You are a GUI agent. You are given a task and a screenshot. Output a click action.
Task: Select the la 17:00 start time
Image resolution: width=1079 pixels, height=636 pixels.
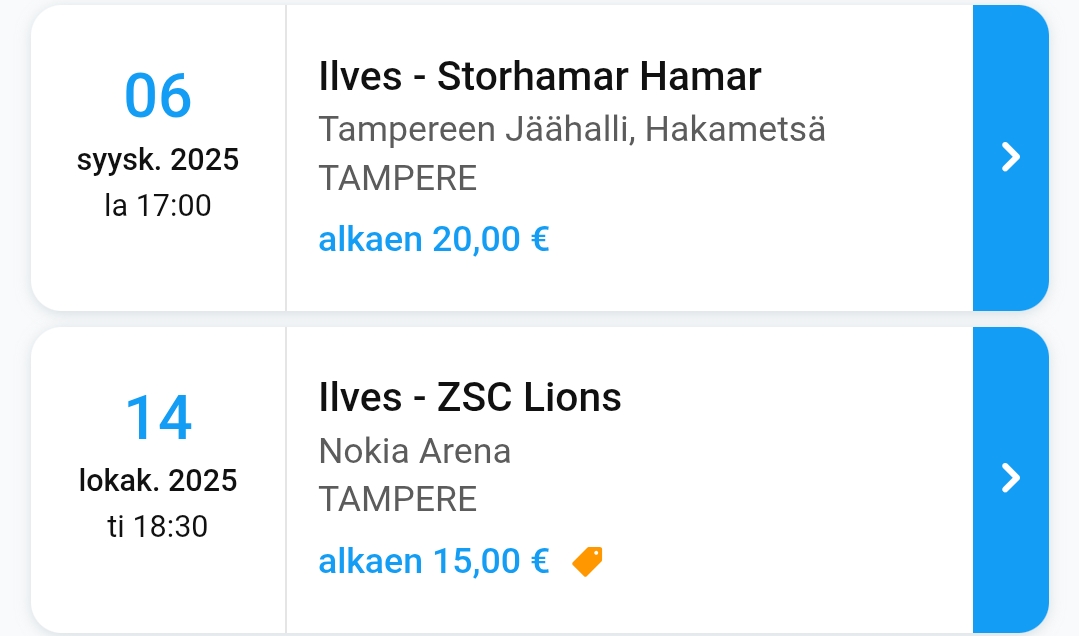click(158, 206)
